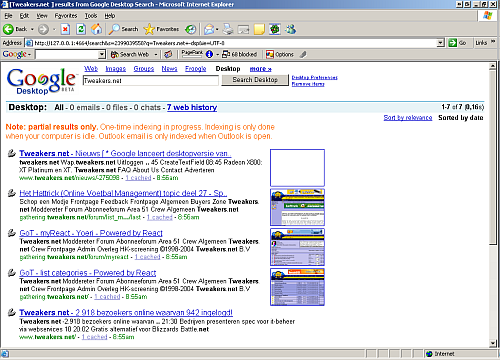This screenshot has width=500, height=360.
Task: Open the Tools menu
Action: (91, 15)
